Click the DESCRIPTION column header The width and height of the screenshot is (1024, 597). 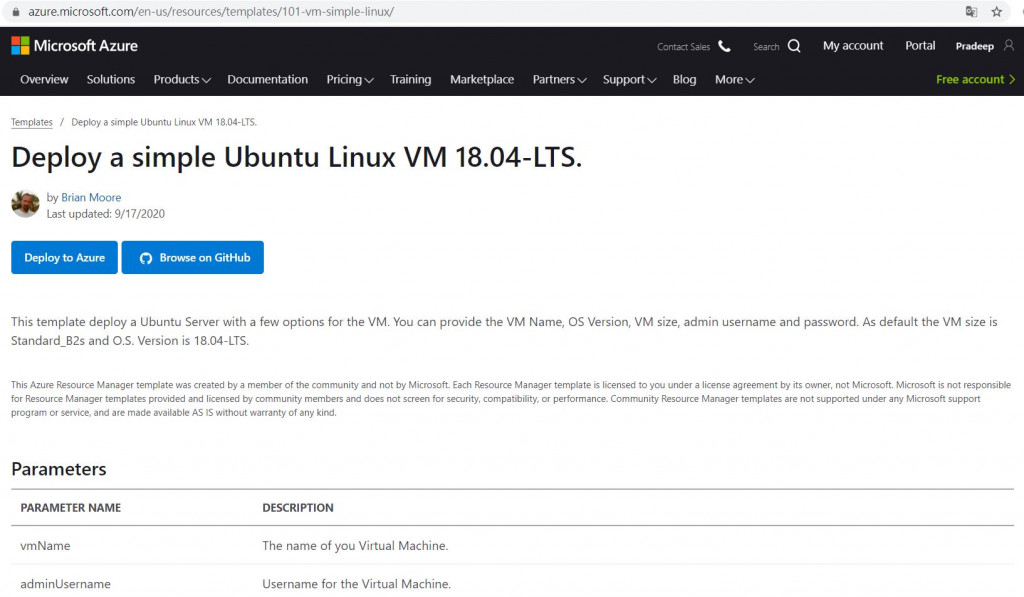tap(298, 508)
